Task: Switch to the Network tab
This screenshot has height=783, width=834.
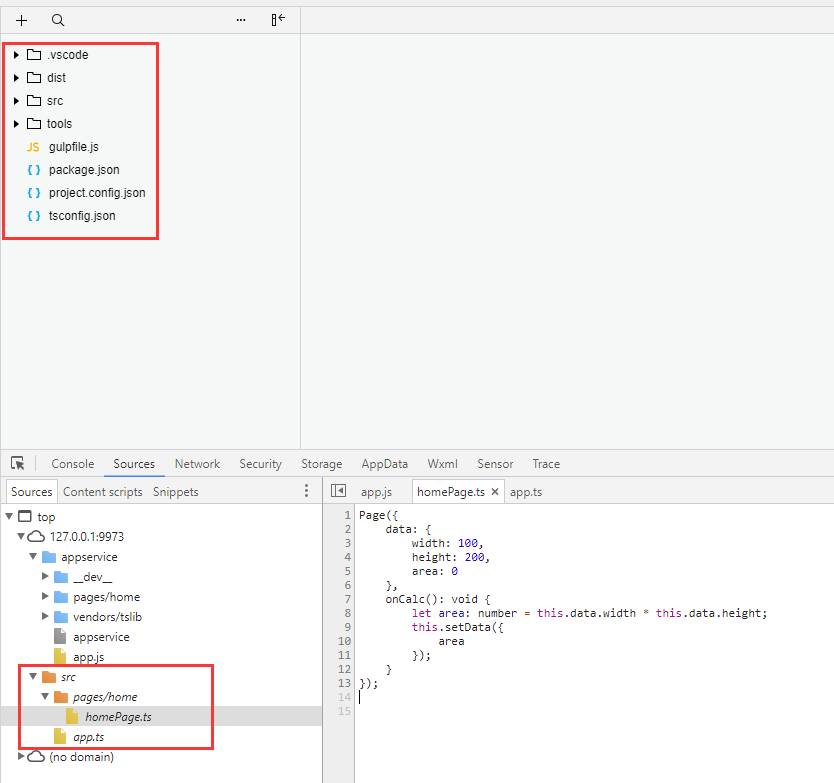Action: click(197, 464)
